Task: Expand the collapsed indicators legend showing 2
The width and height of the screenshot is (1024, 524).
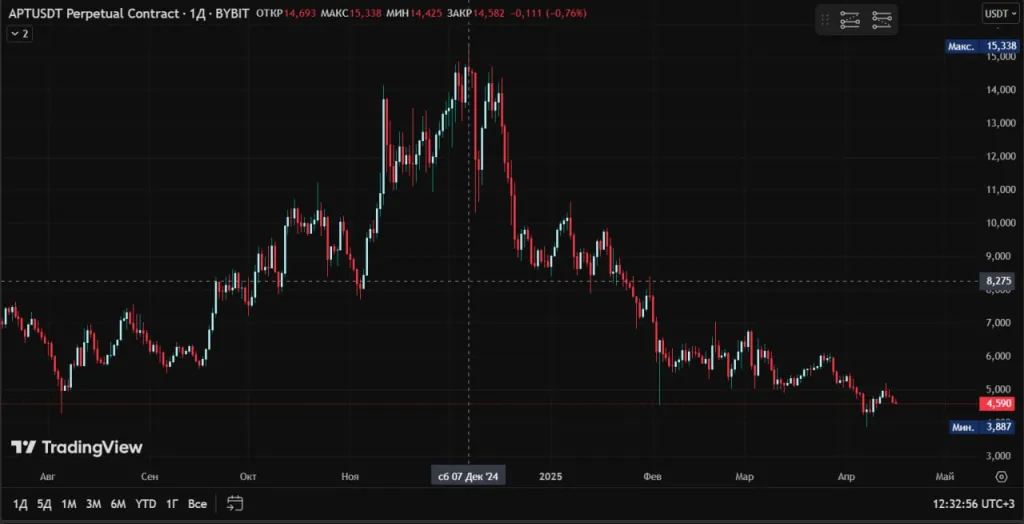Action: pos(19,34)
